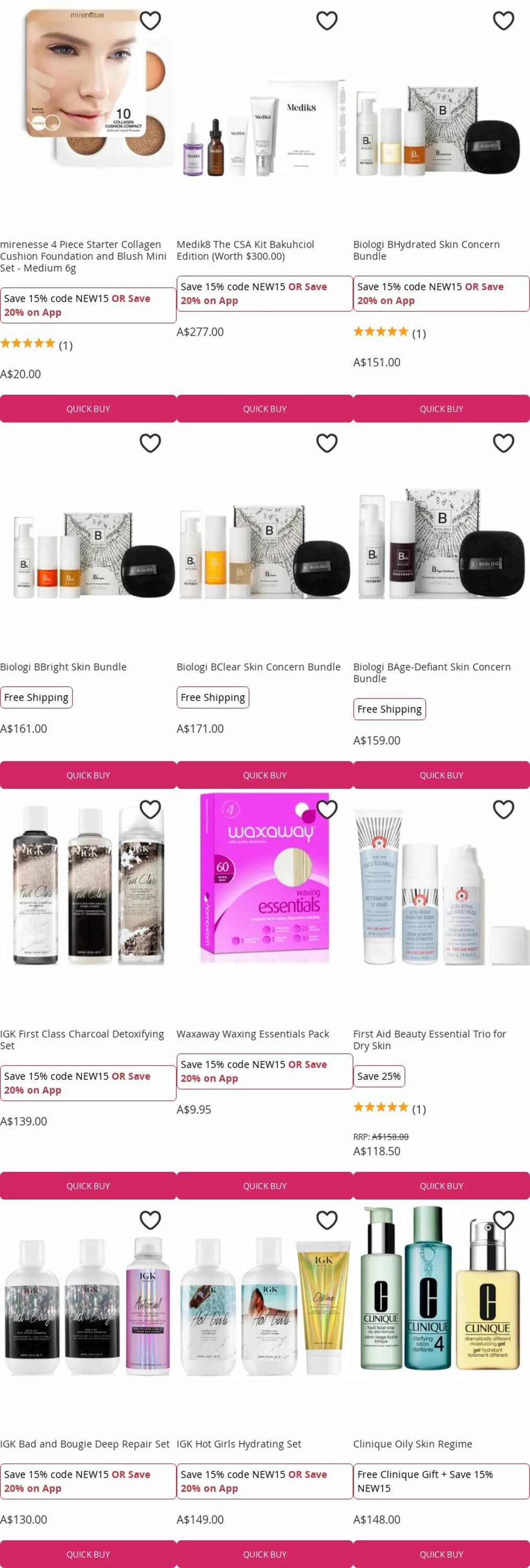Click Free Shipping badge under Biologi BBright
The image size is (530, 1568).
coord(36,698)
